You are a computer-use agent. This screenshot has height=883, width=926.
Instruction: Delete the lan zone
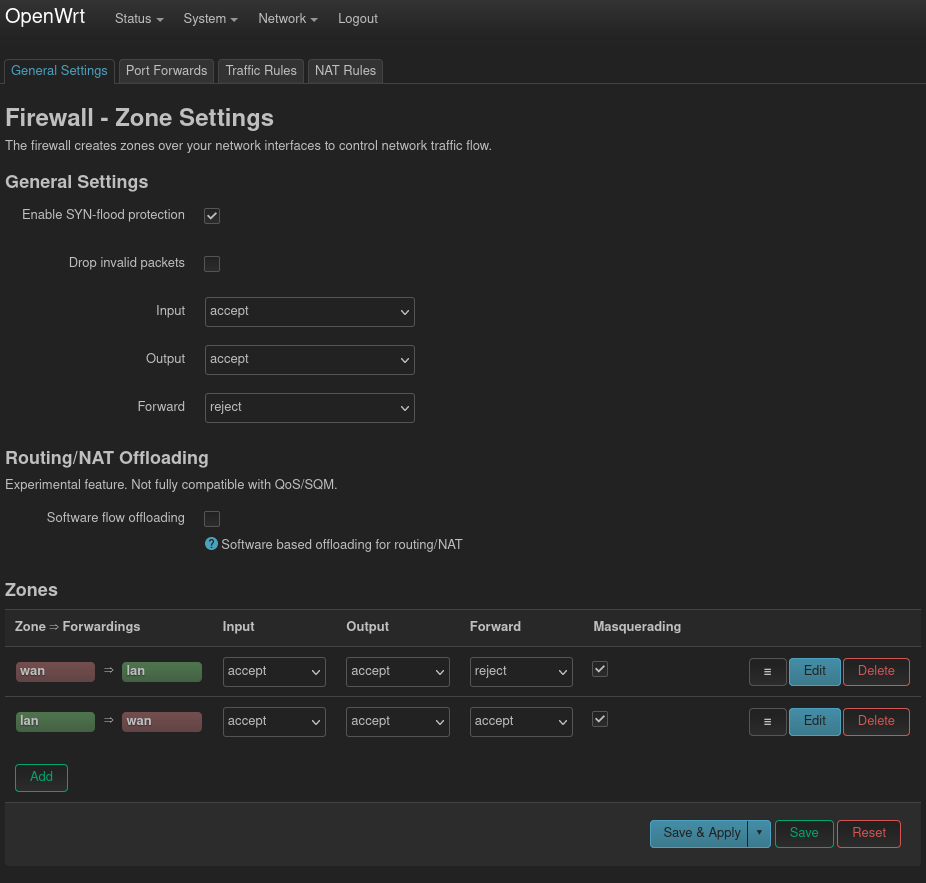pyautogui.click(x=876, y=722)
